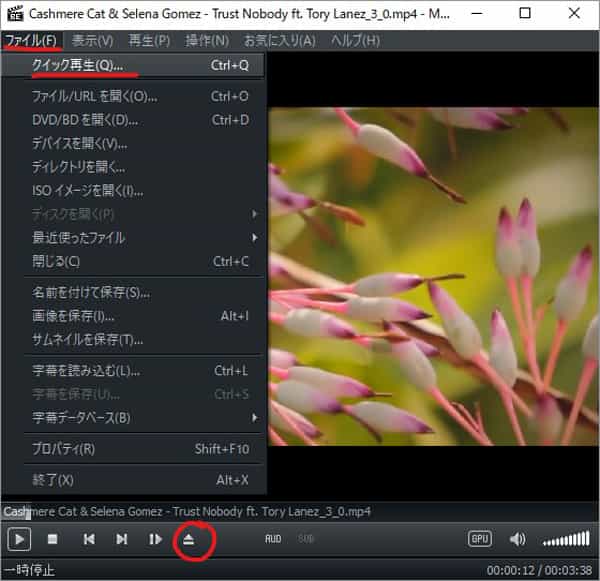Open the 再生(P) menu
The width and height of the screenshot is (600, 581).
[x=149, y=41]
